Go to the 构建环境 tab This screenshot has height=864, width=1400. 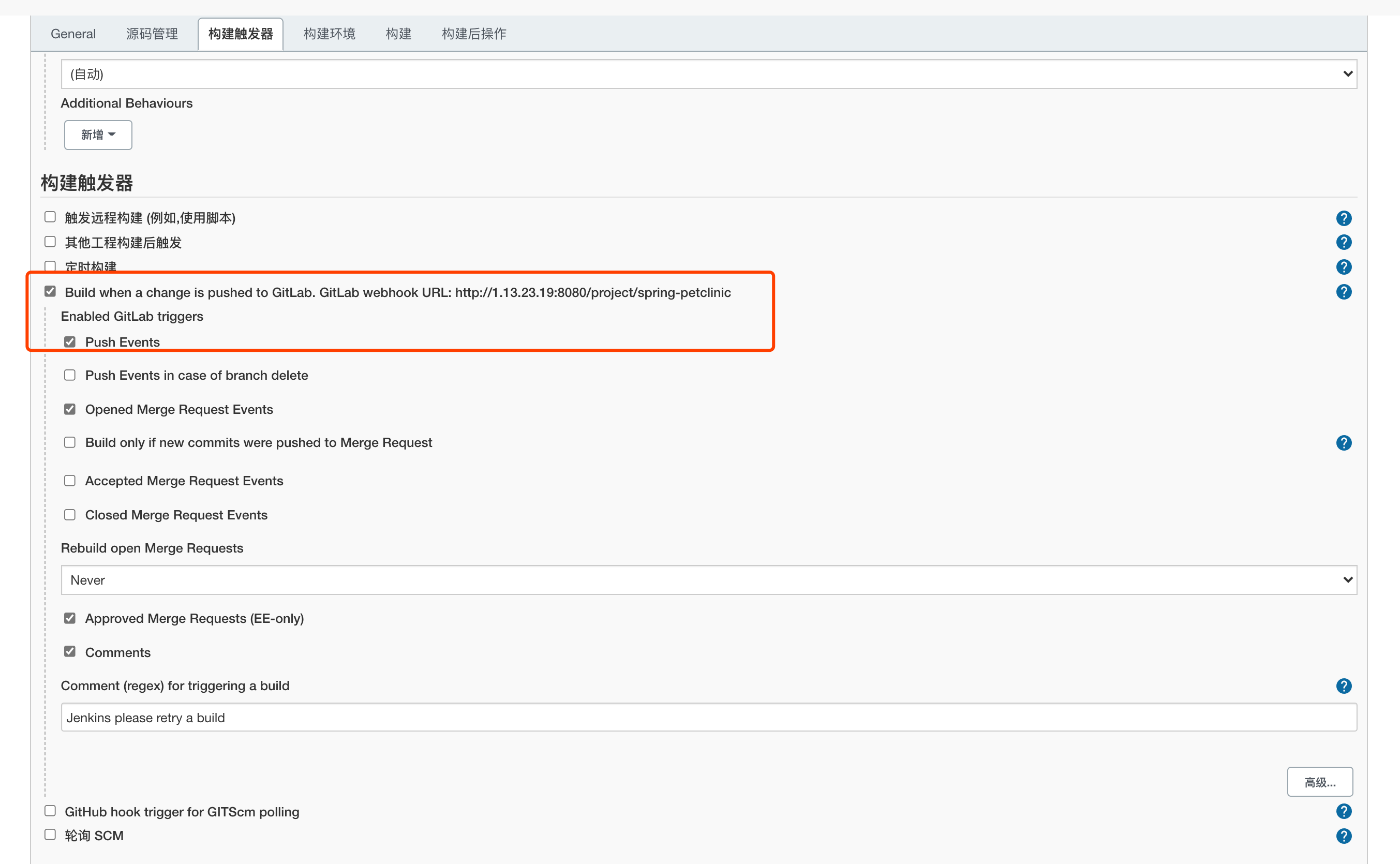[329, 34]
